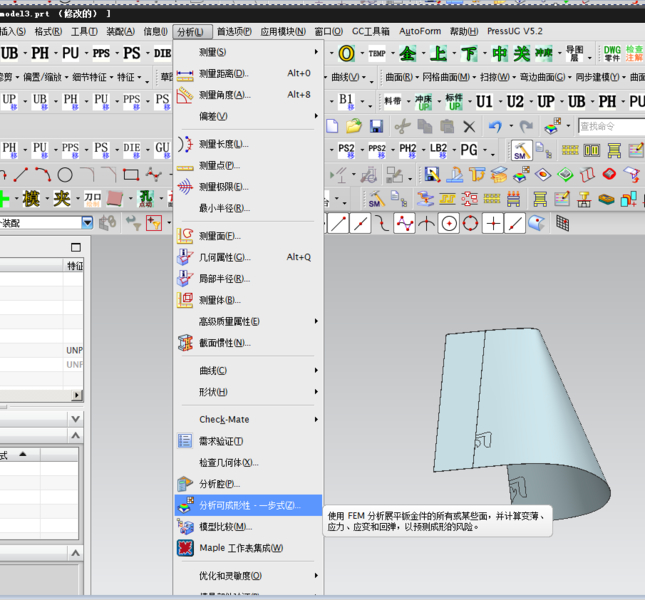Click the One-step Formability Analysis item
Image resolution: width=645 pixels, height=600 pixels.
[248, 505]
